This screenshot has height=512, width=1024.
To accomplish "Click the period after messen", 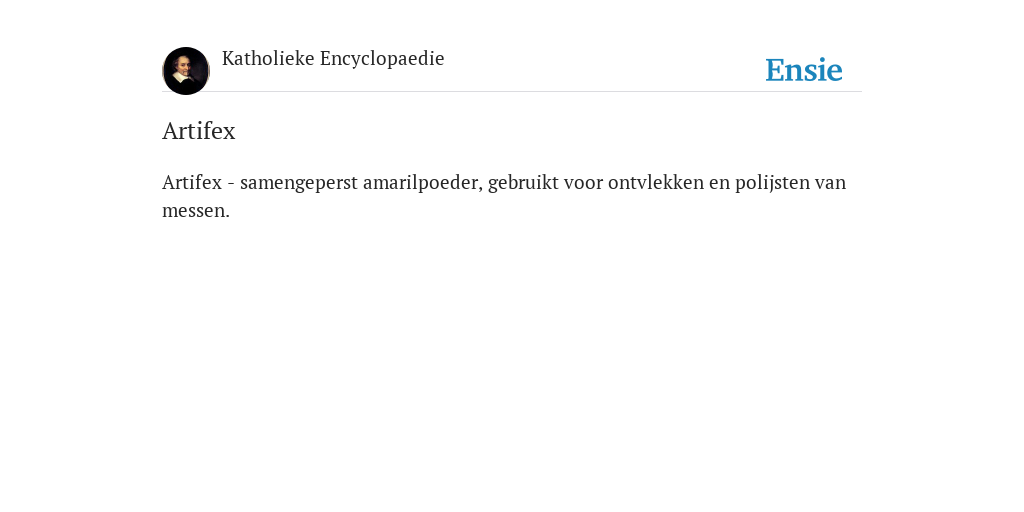I will 227,217.
